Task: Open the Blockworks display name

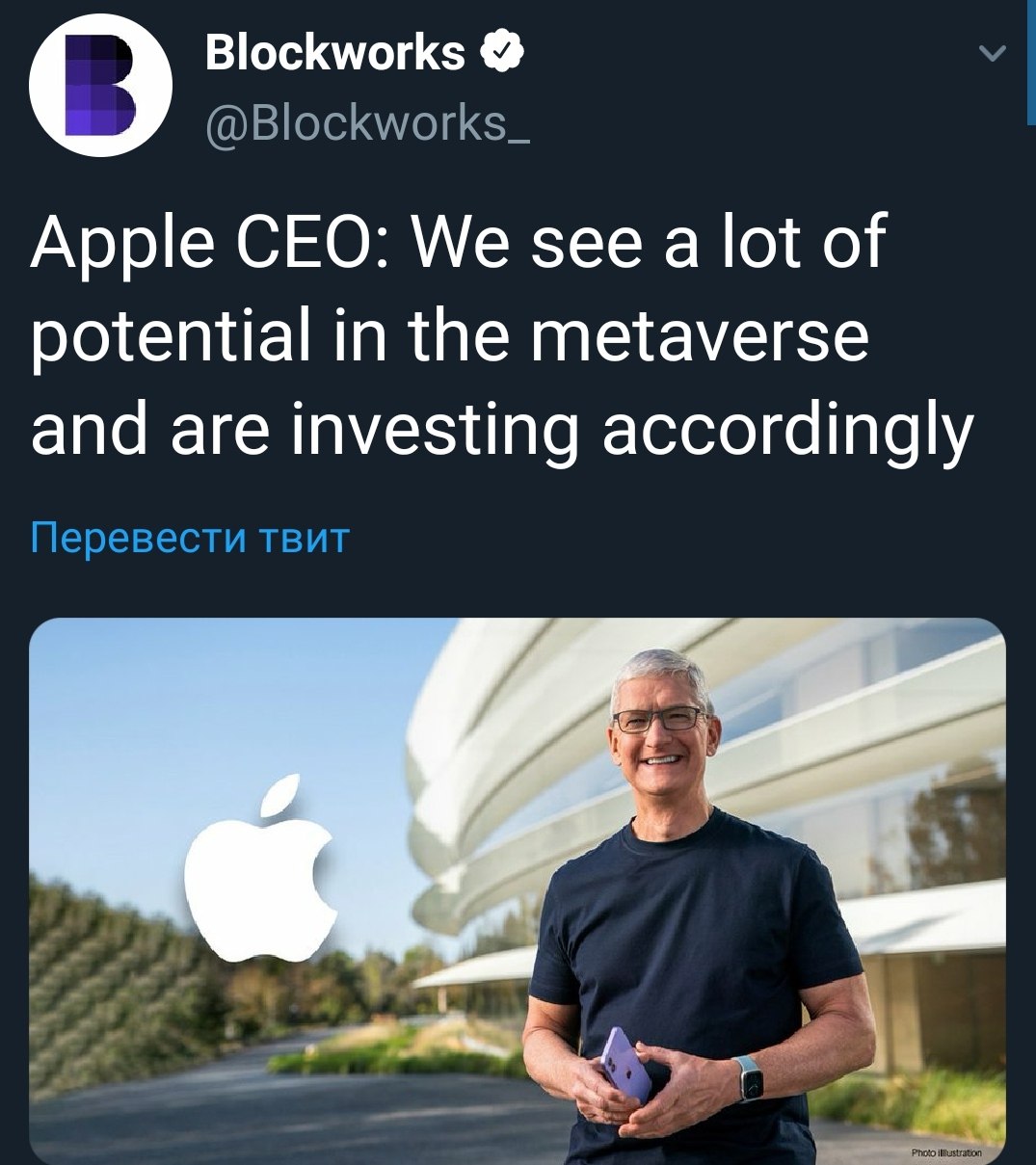Action: pyautogui.click(x=335, y=52)
